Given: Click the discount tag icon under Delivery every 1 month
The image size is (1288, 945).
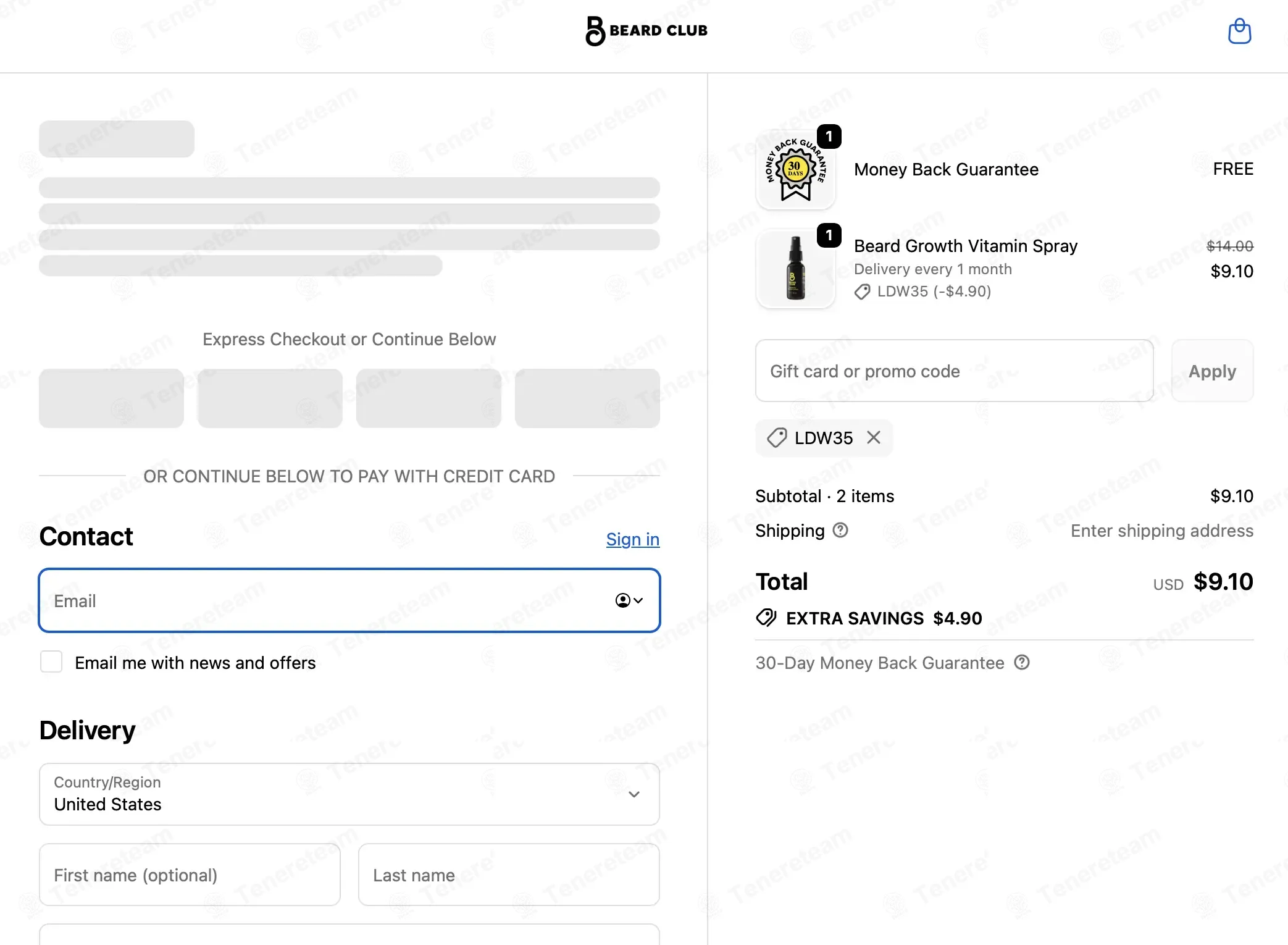Looking at the screenshot, I should [863, 292].
